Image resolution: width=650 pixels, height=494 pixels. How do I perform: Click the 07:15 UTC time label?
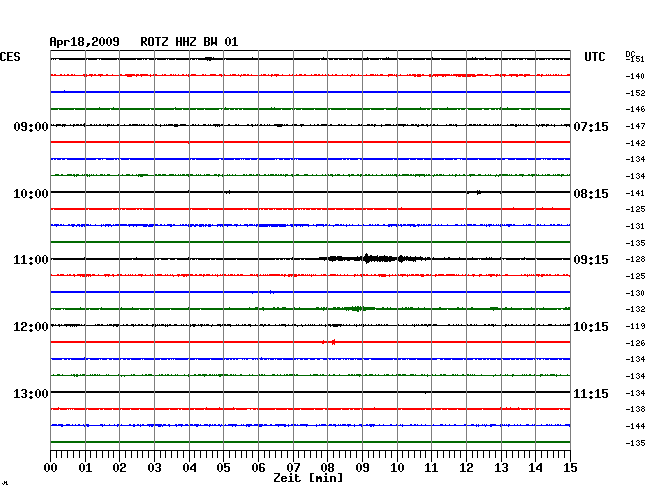pyautogui.click(x=591, y=126)
